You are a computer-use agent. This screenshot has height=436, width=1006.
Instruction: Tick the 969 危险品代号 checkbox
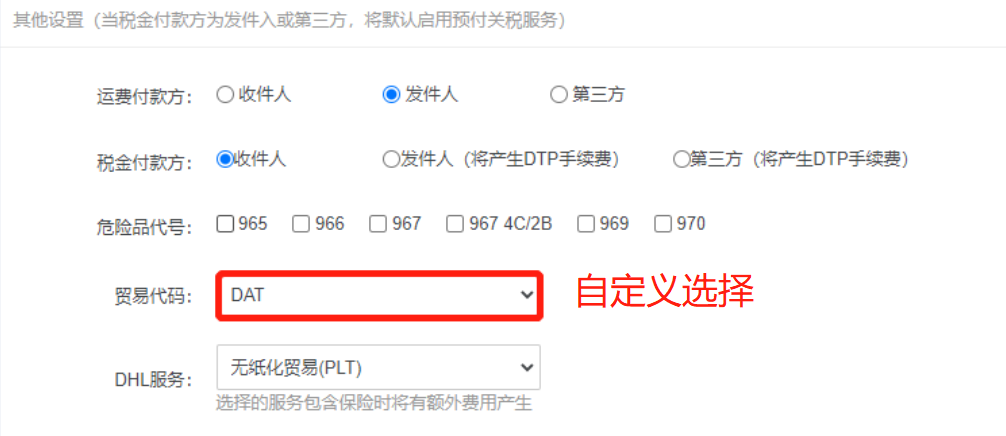(x=586, y=224)
